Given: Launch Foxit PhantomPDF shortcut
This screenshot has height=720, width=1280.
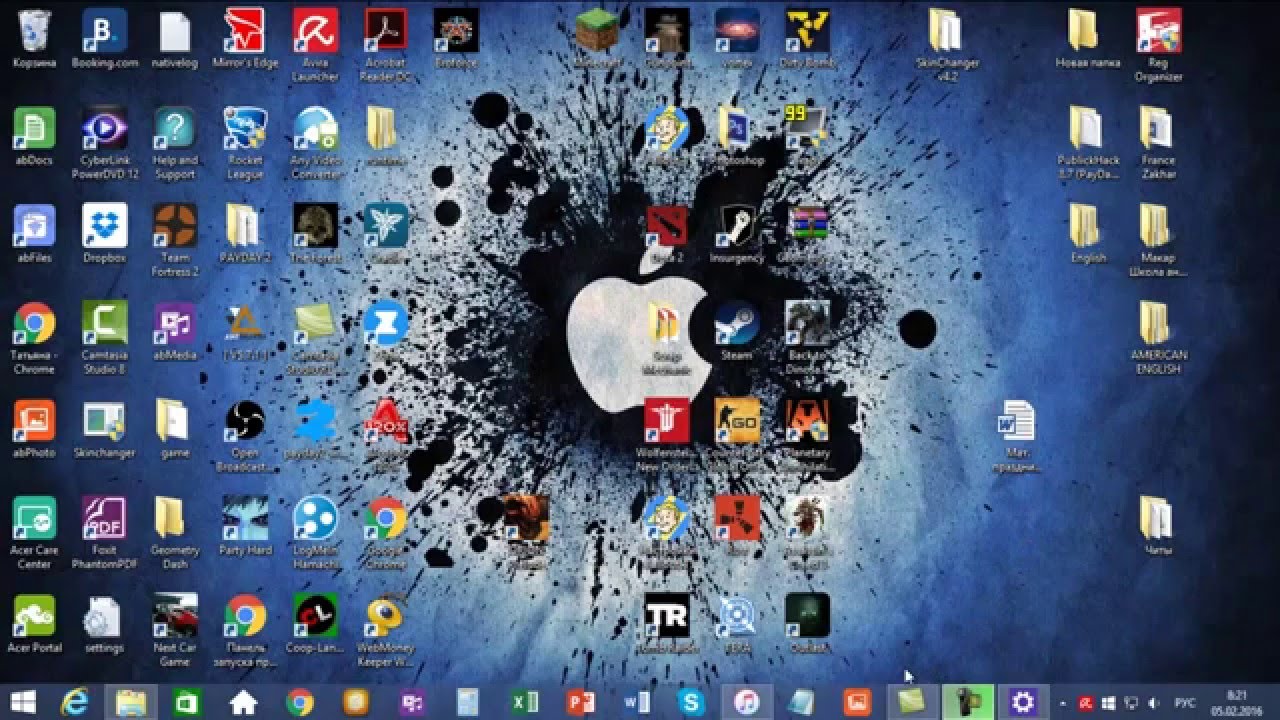Looking at the screenshot, I should [104, 518].
